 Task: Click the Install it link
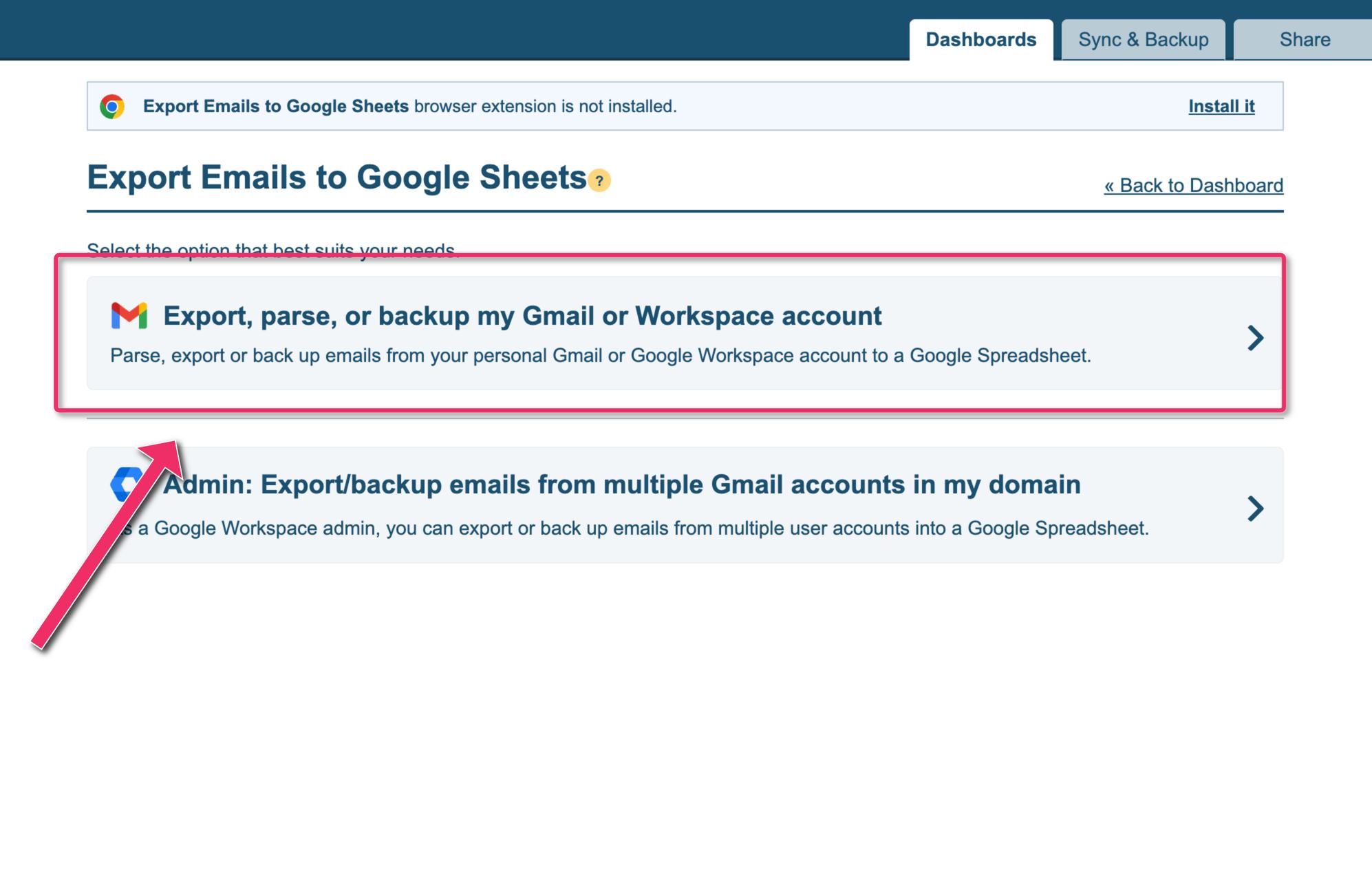(1221, 107)
